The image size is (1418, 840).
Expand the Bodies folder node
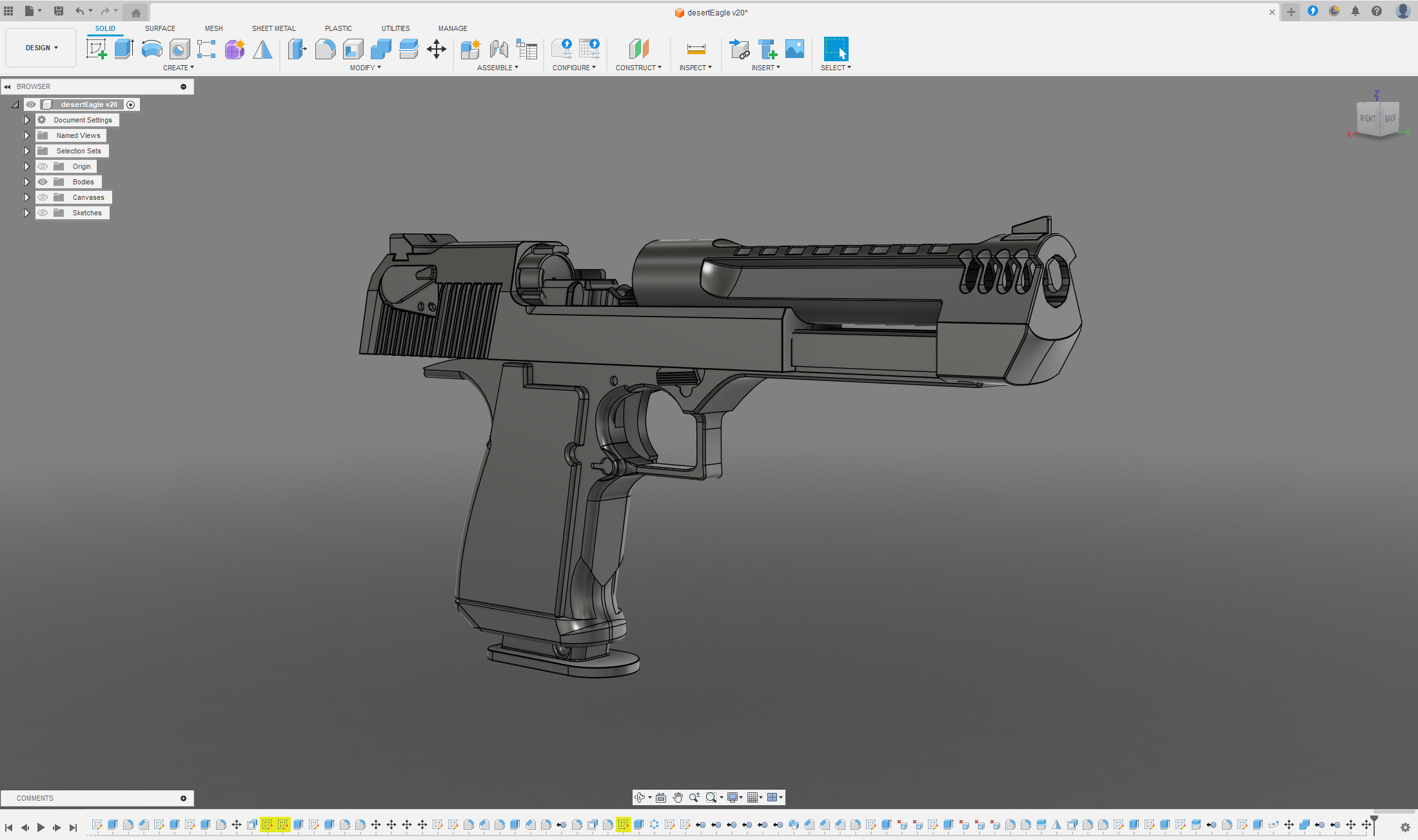click(x=26, y=182)
